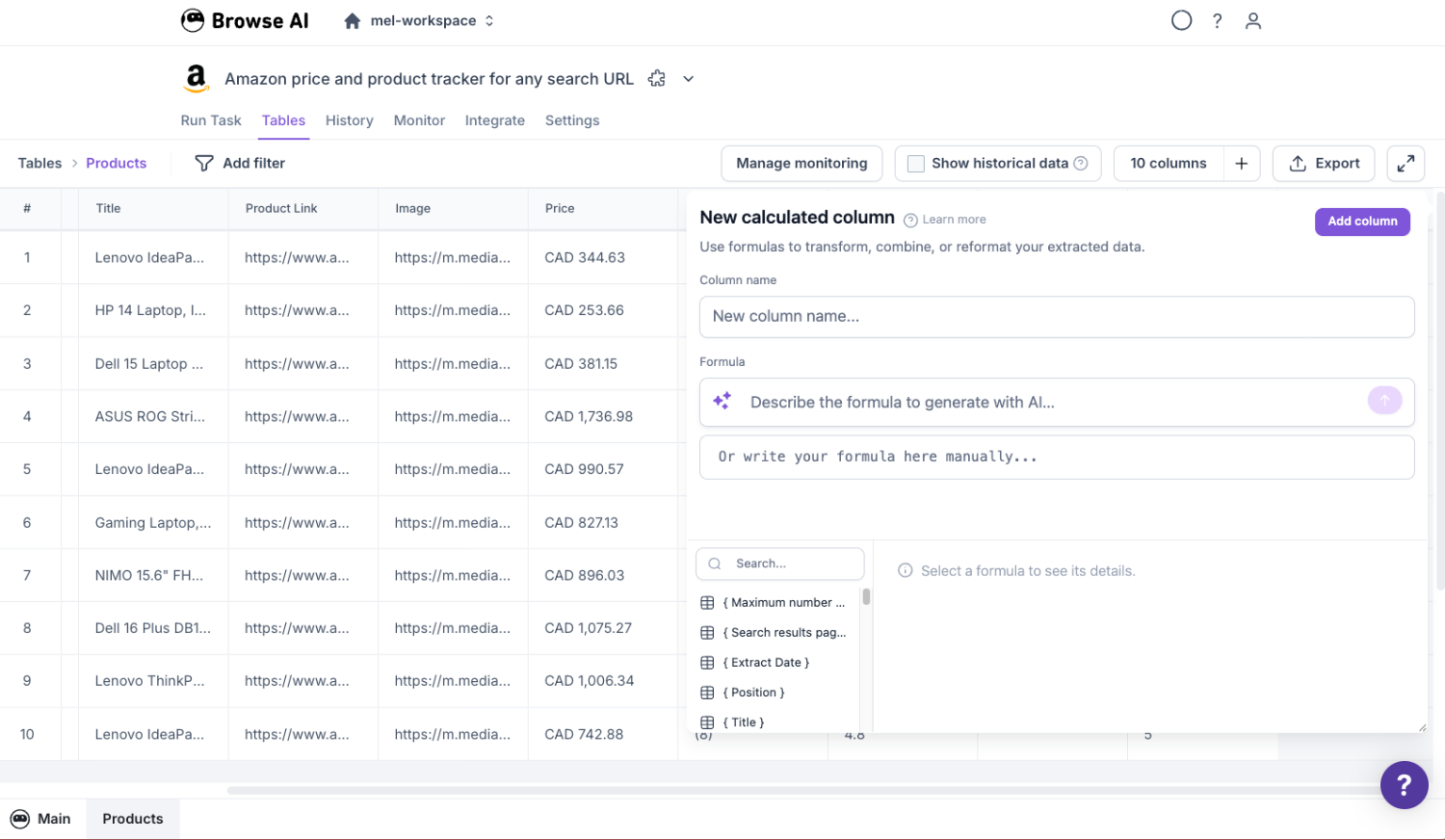
Task: Click table icon beside { Position }
Action: [707, 693]
